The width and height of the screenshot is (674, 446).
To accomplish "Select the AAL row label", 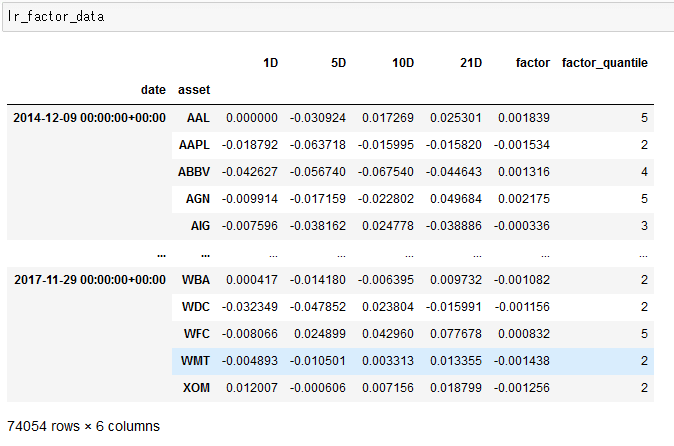I will (197, 118).
